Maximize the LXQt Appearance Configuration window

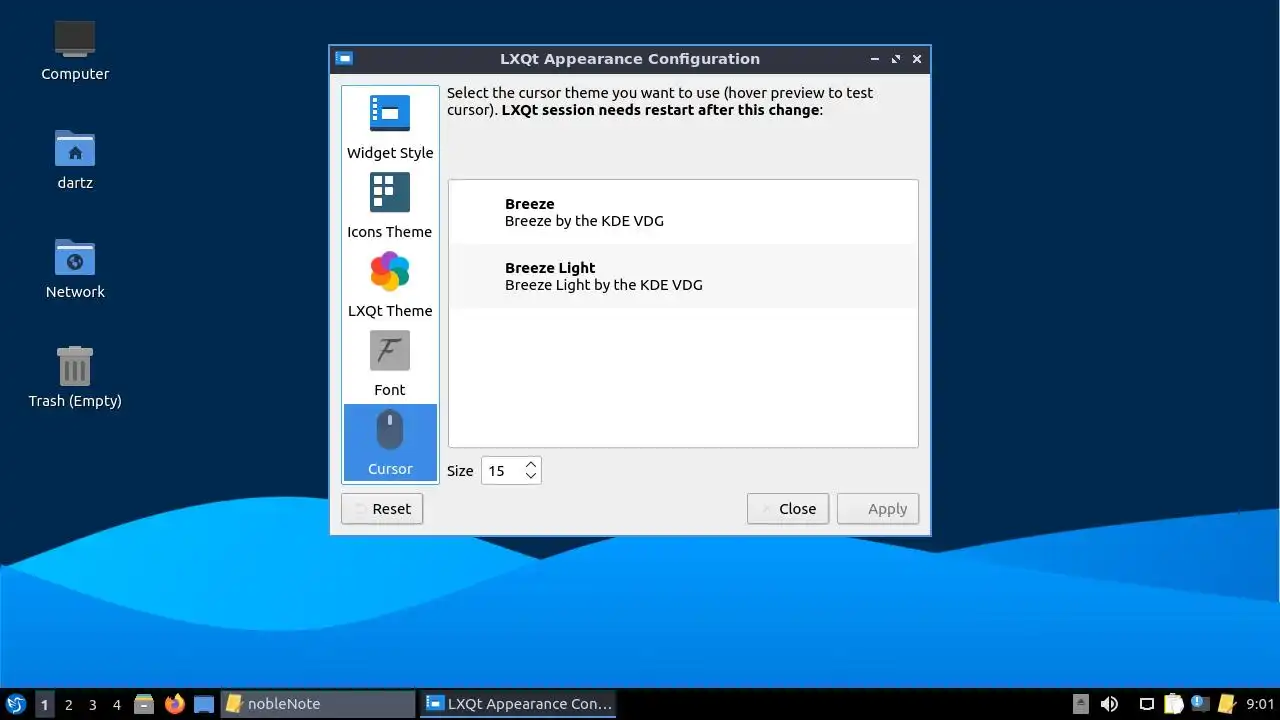896,59
